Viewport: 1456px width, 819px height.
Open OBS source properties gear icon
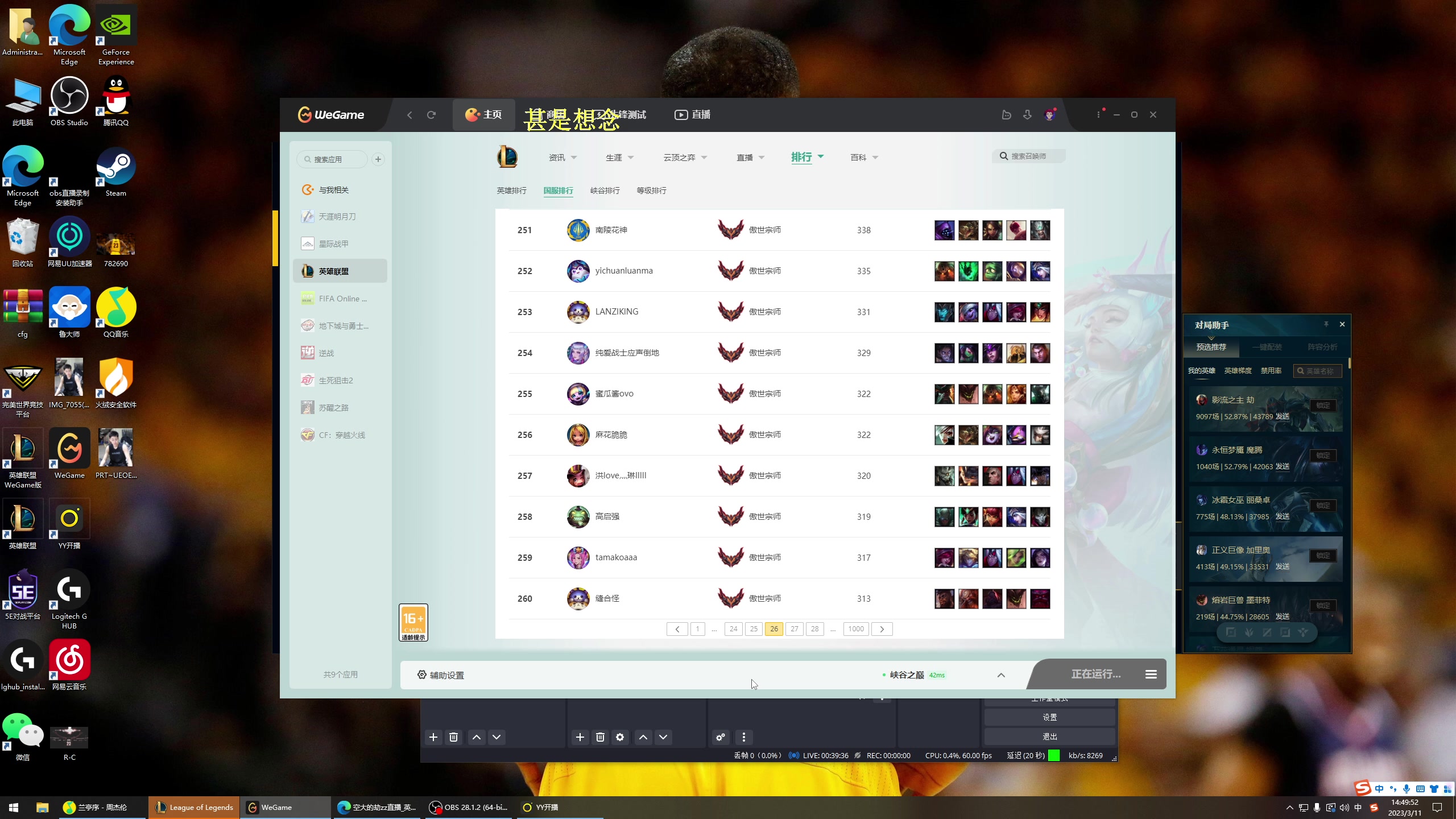620,737
